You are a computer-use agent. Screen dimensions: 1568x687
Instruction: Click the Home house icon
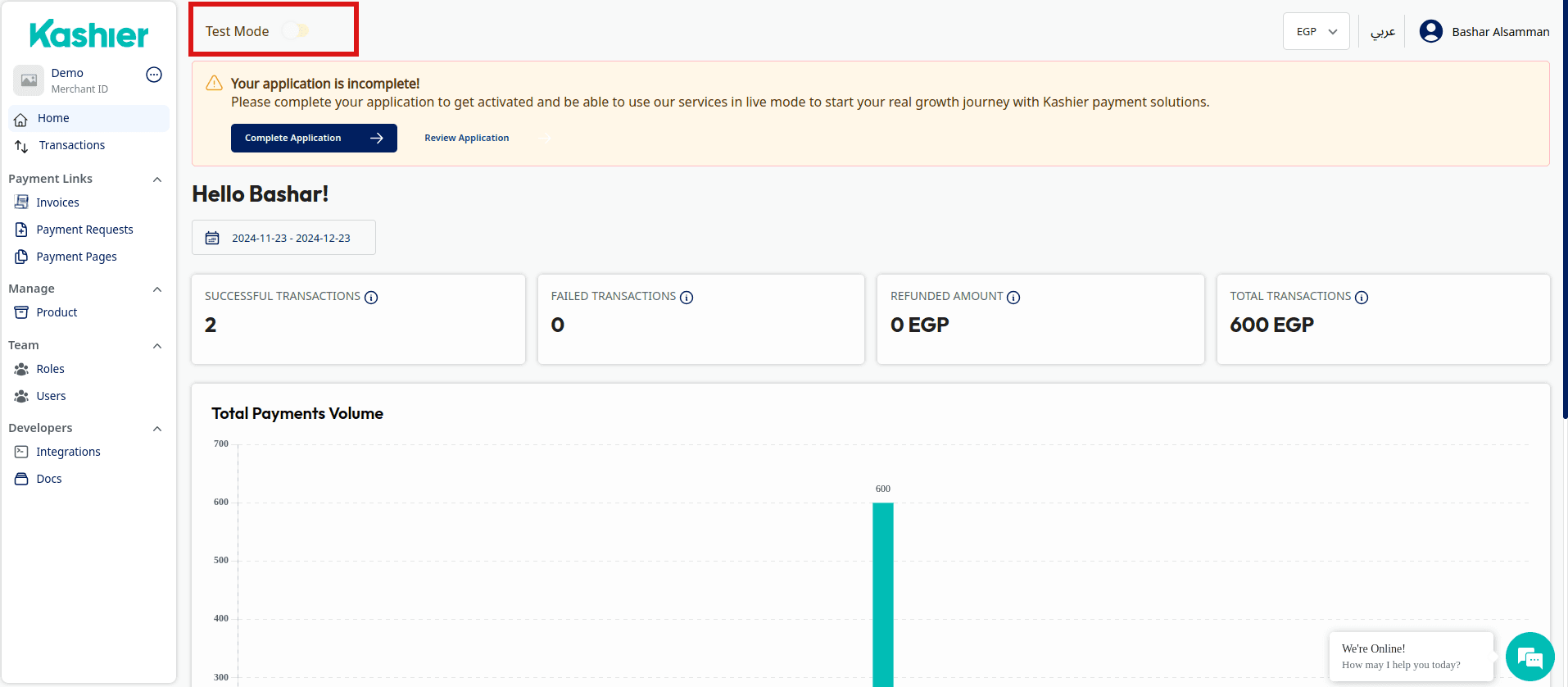coord(21,120)
